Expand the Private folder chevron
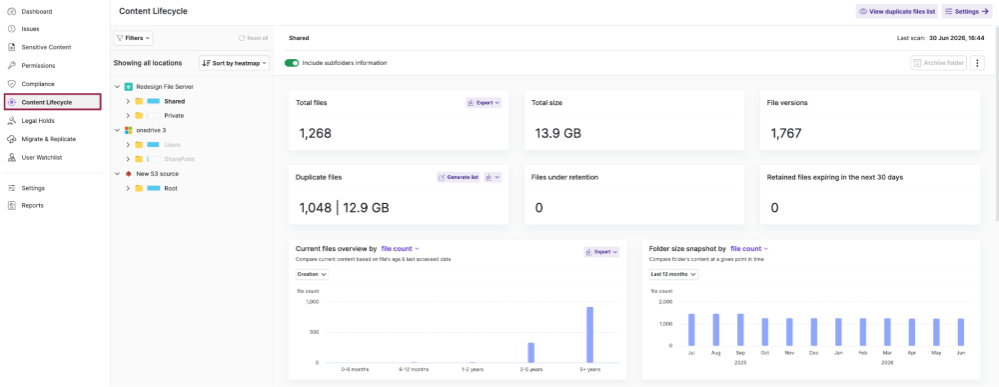This screenshot has width=999, height=387. pos(128,115)
